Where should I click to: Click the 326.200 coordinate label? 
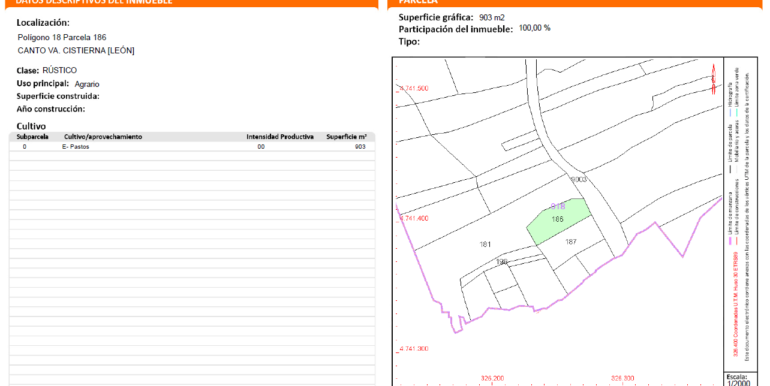[x=492, y=378]
